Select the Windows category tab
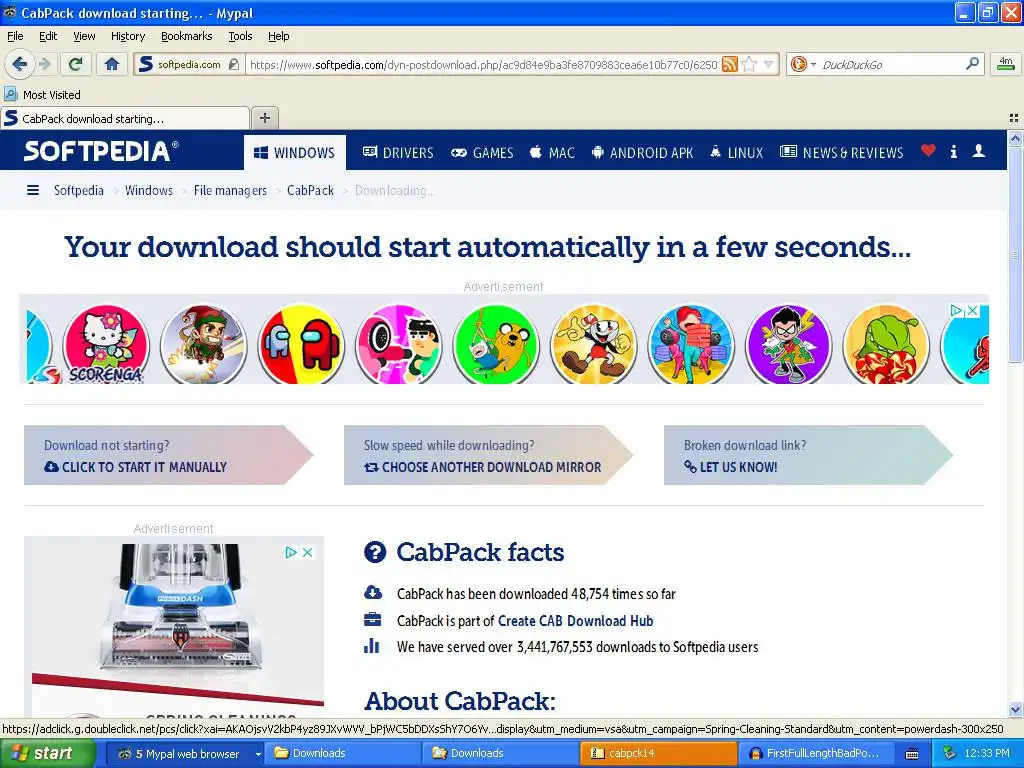 pos(295,153)
